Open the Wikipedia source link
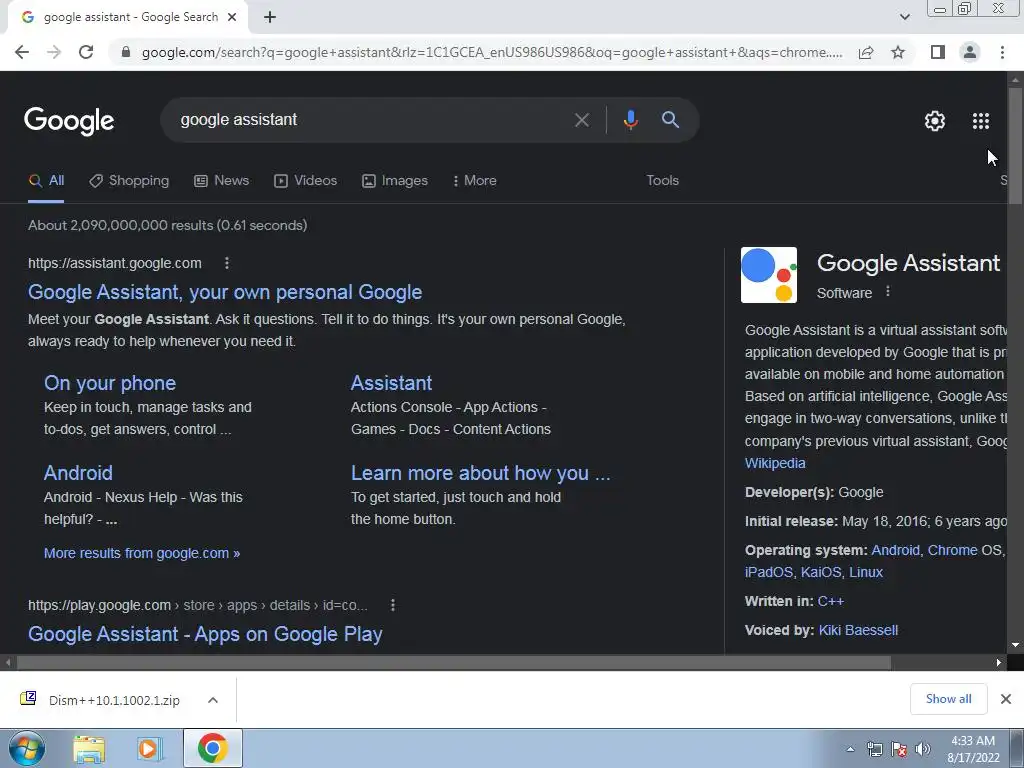 point(775,463)
